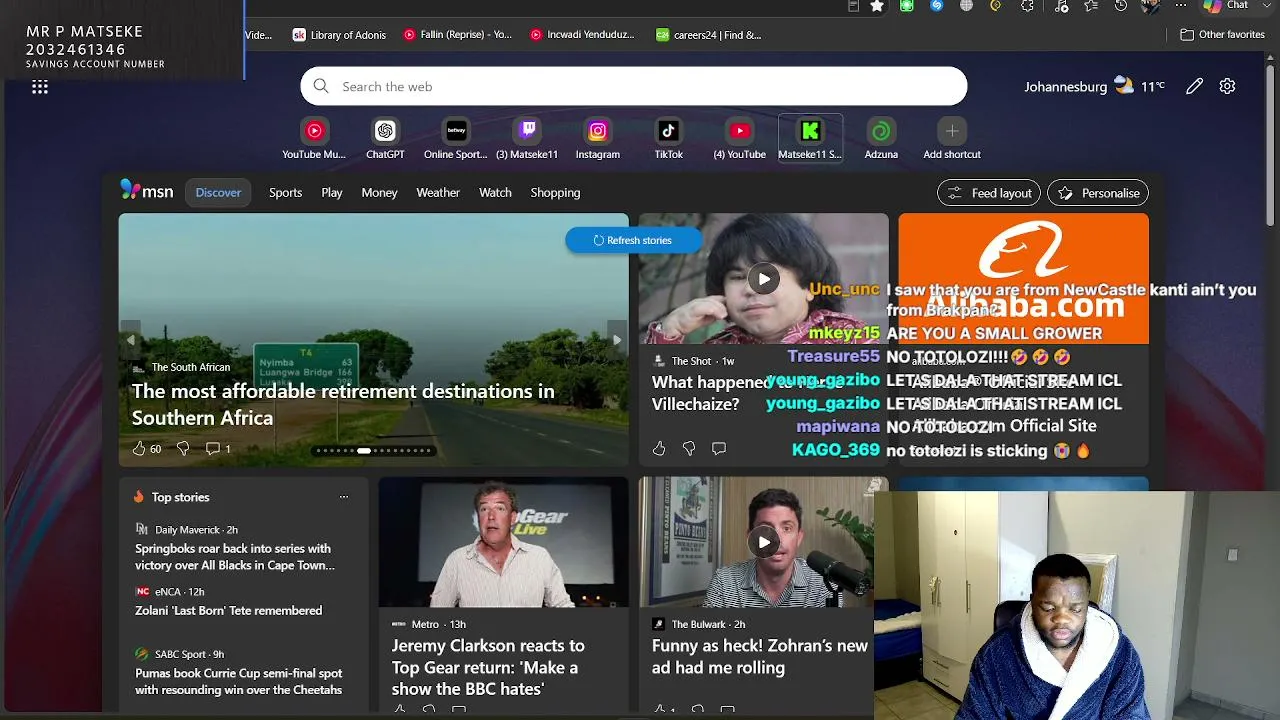
Task: Click the pencil edit page icon
Action: pyautogui.click(x=1194, y=86)
